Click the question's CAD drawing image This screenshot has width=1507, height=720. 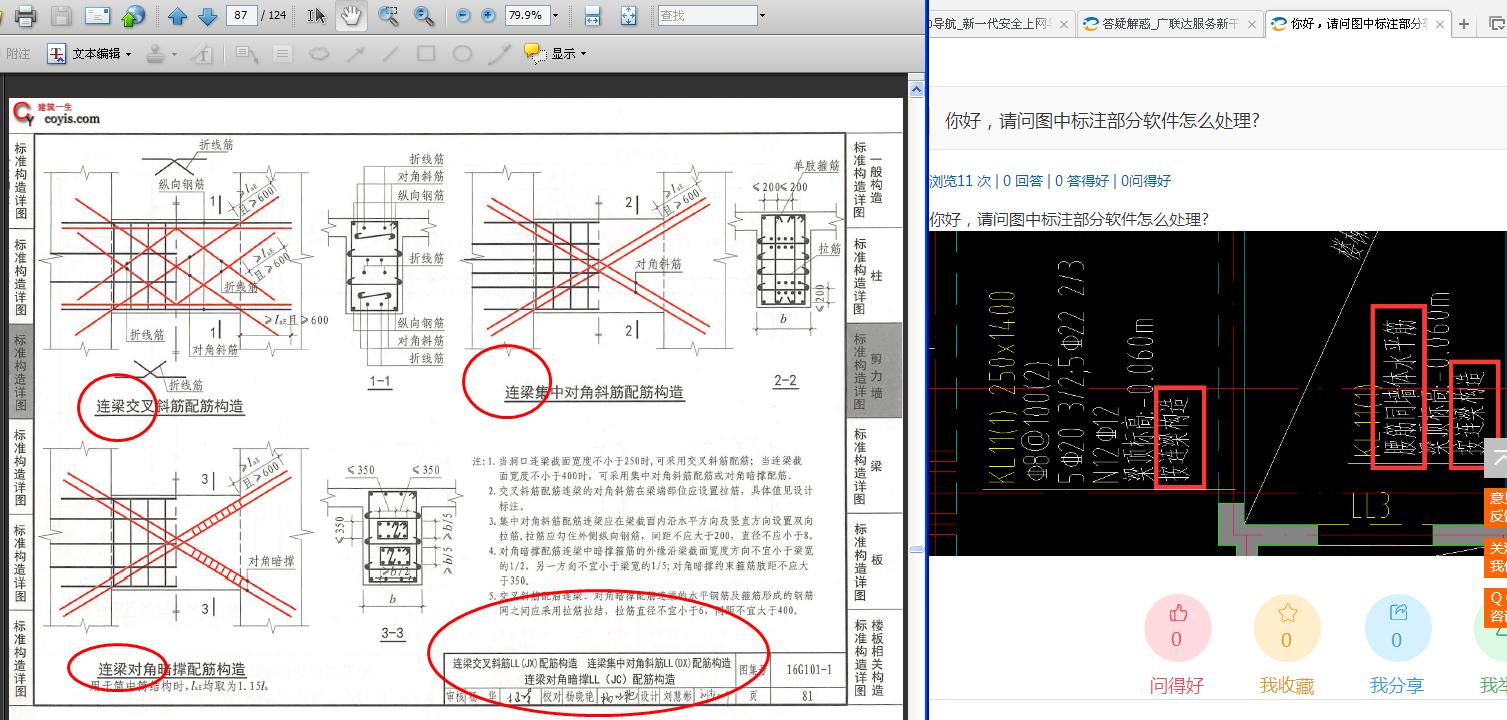click(1217, 393)
